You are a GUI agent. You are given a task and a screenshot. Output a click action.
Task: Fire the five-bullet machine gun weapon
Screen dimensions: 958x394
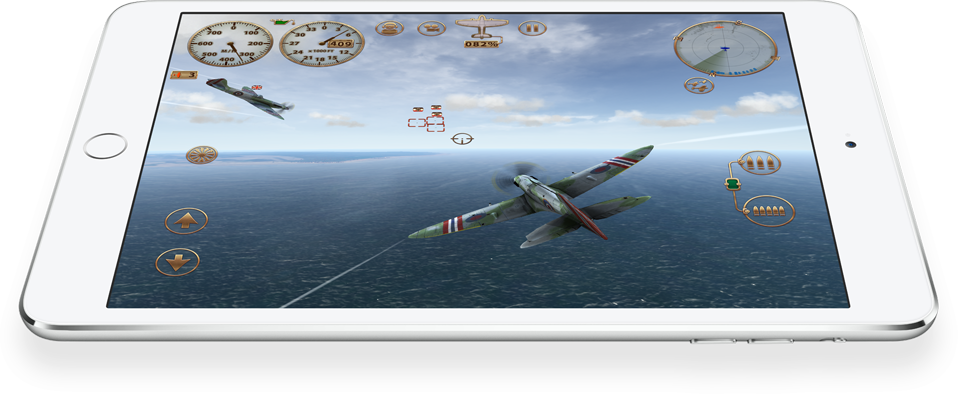coord(769,211)
